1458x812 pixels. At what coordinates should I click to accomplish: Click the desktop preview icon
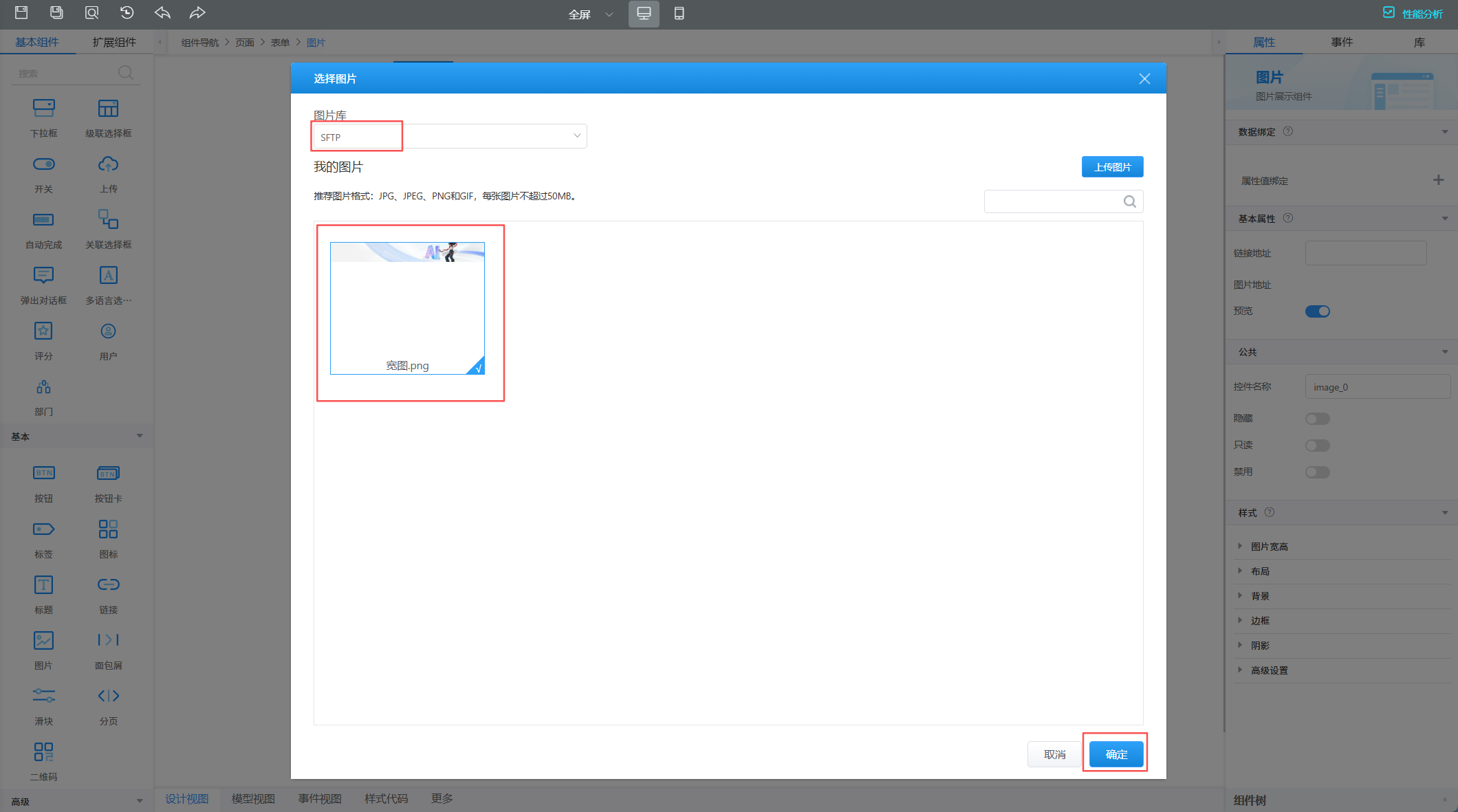[644, 14]
